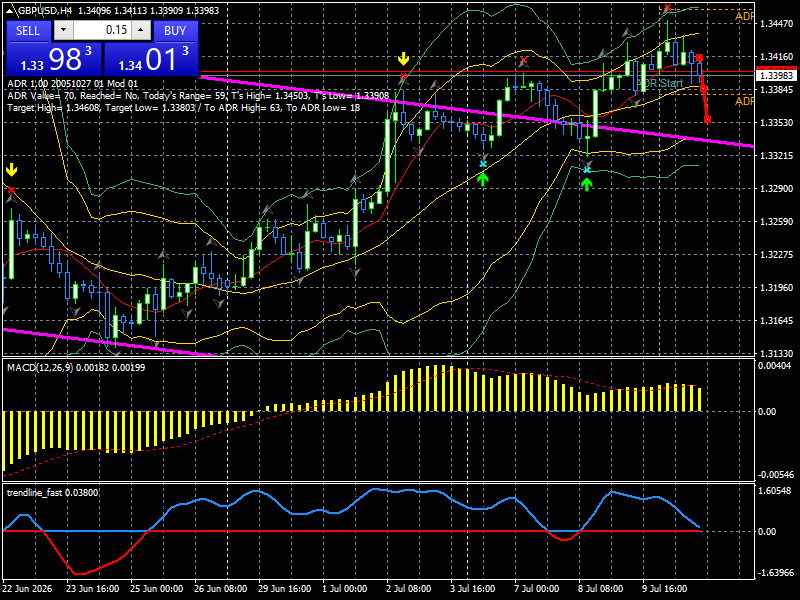
Task: Click the MACD scale value 0.00404
Action: pyautogui.click(x=774, y=365)
